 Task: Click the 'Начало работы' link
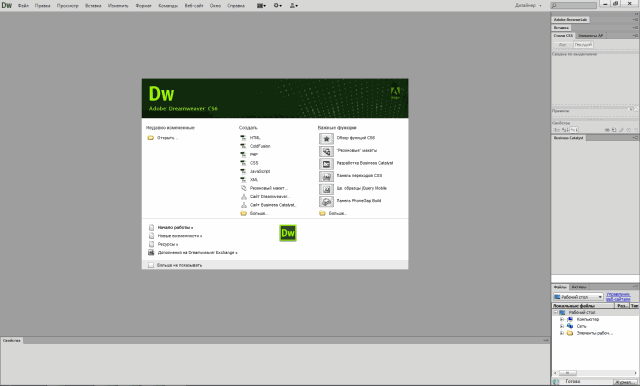pyautogui.click(x=175, y=228)
